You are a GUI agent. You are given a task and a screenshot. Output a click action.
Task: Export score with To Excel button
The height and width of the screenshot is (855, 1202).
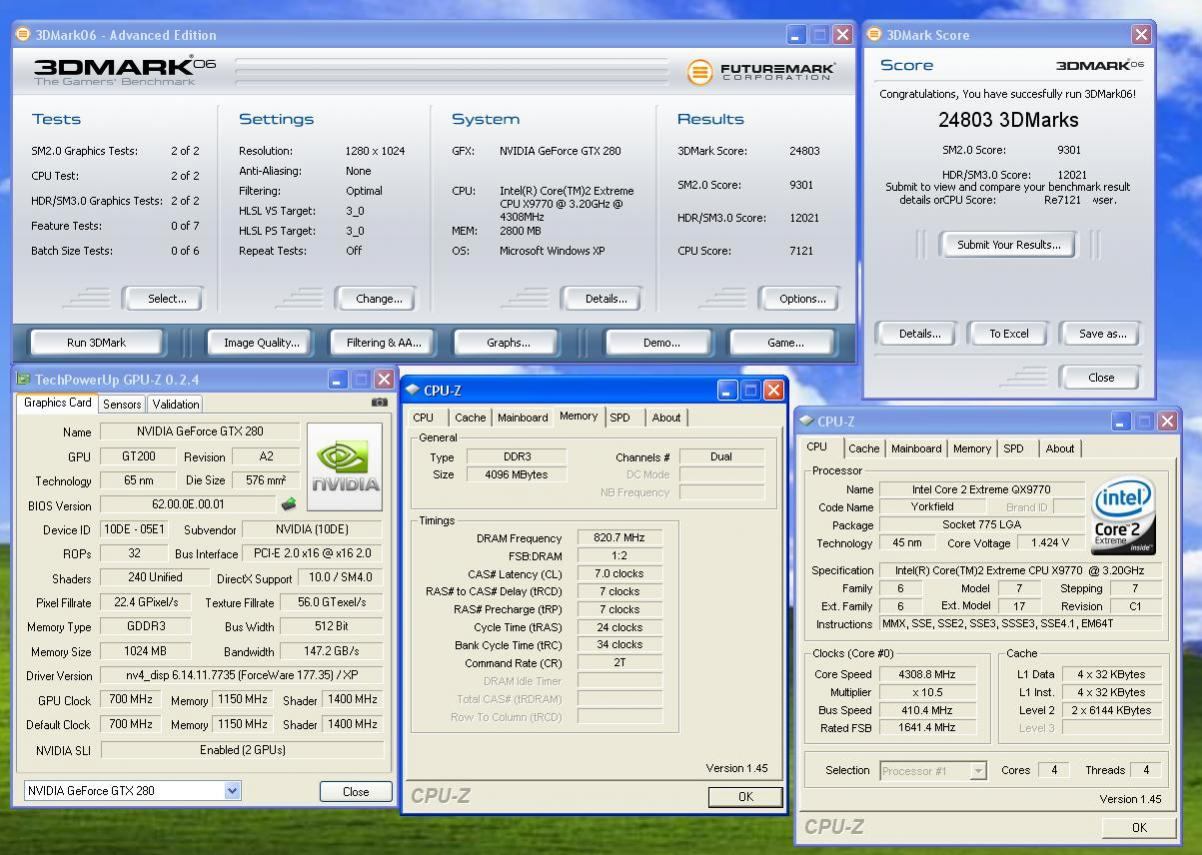pos(1009,334)
